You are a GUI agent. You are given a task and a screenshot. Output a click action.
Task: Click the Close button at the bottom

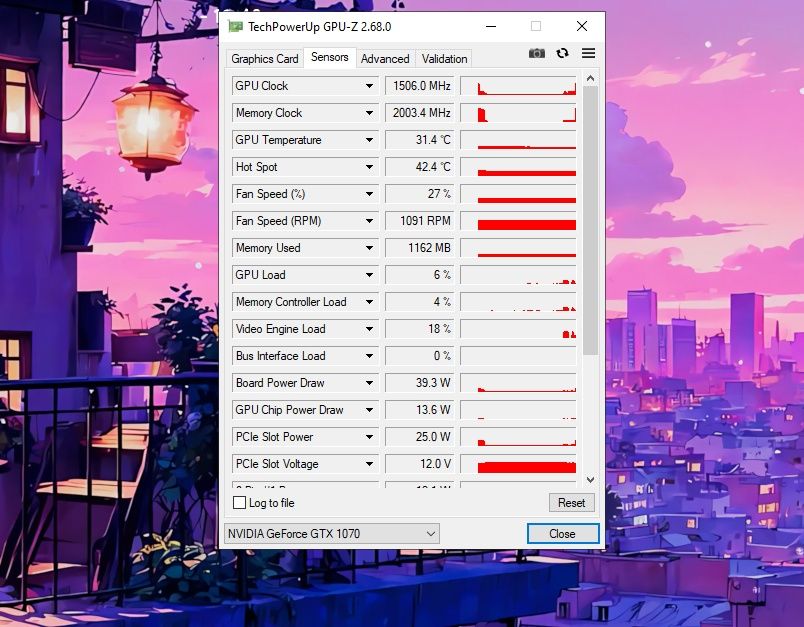(562, 534)
